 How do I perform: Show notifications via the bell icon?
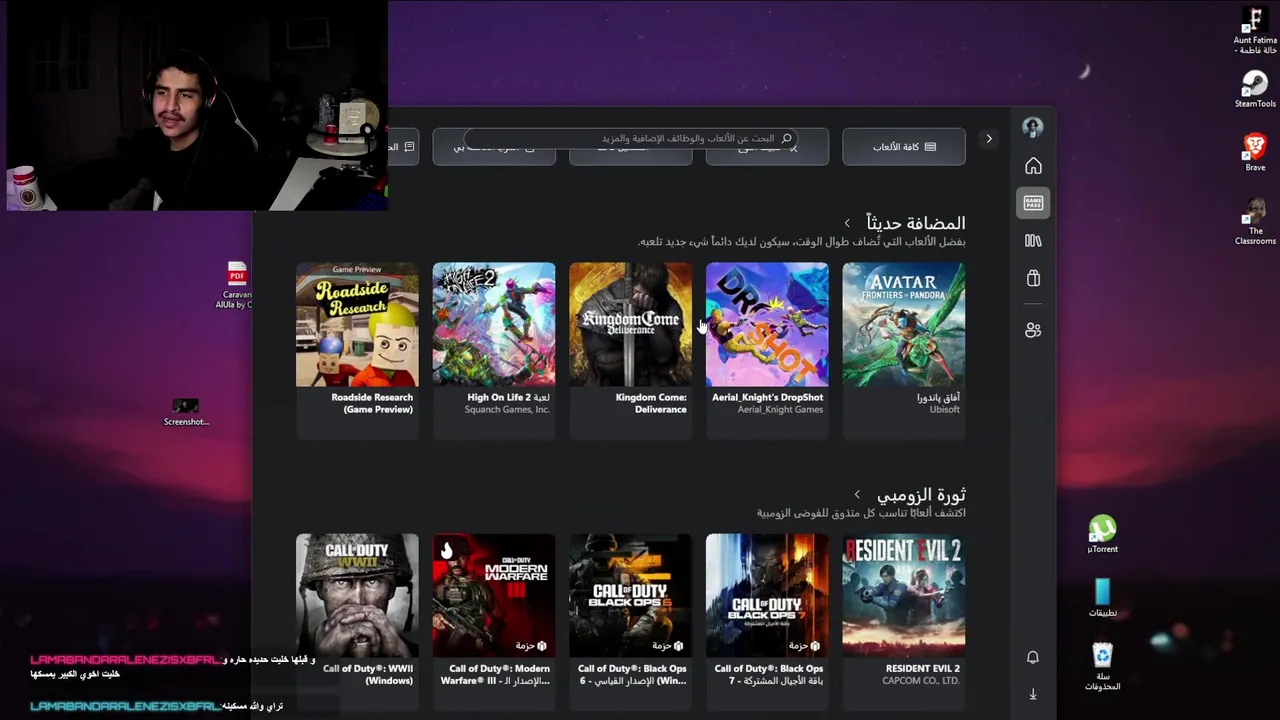[1033, 657]
